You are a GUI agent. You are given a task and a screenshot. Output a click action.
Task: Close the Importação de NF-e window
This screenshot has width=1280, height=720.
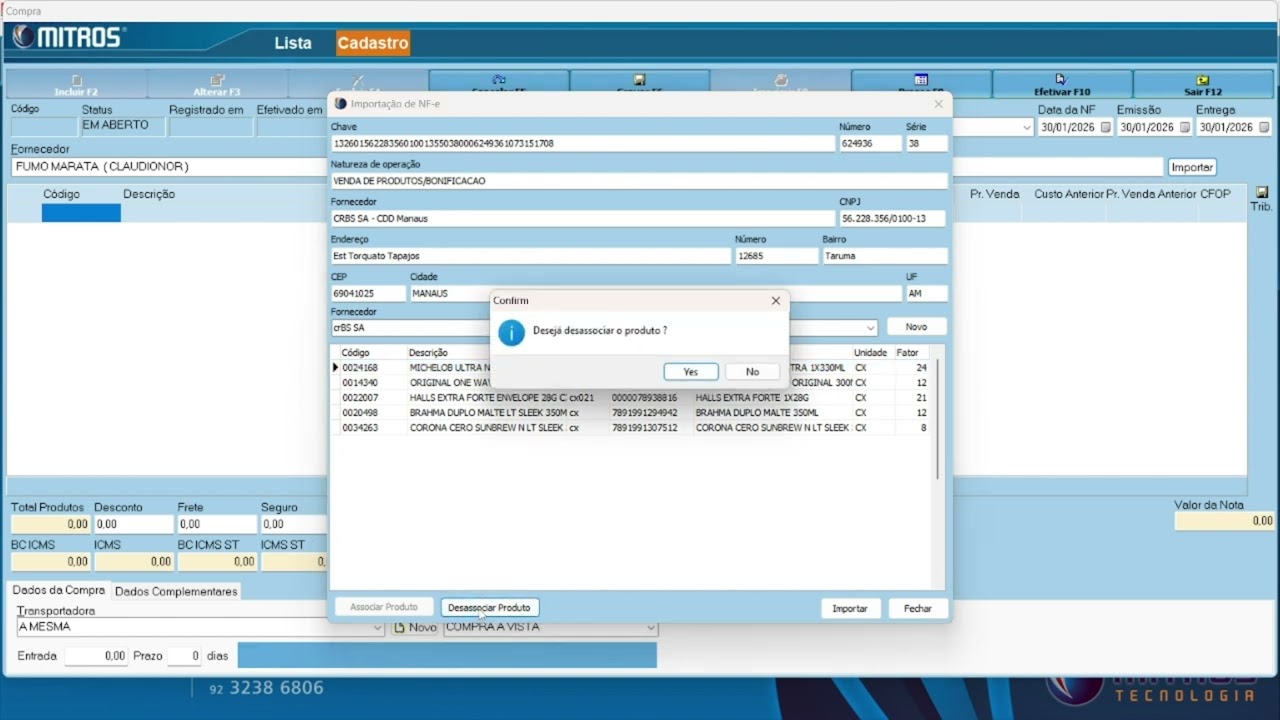click(x=938, y=104)
